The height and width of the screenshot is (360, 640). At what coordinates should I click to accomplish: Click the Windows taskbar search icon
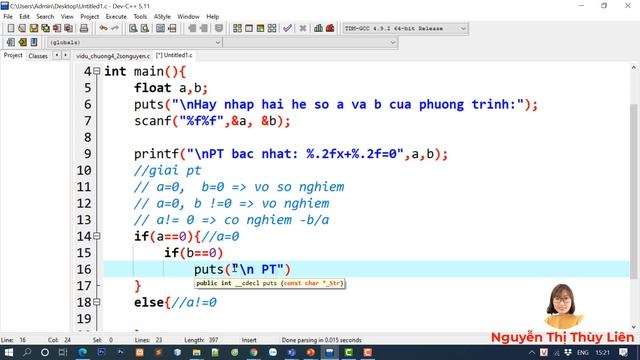(x=27, y=352)
